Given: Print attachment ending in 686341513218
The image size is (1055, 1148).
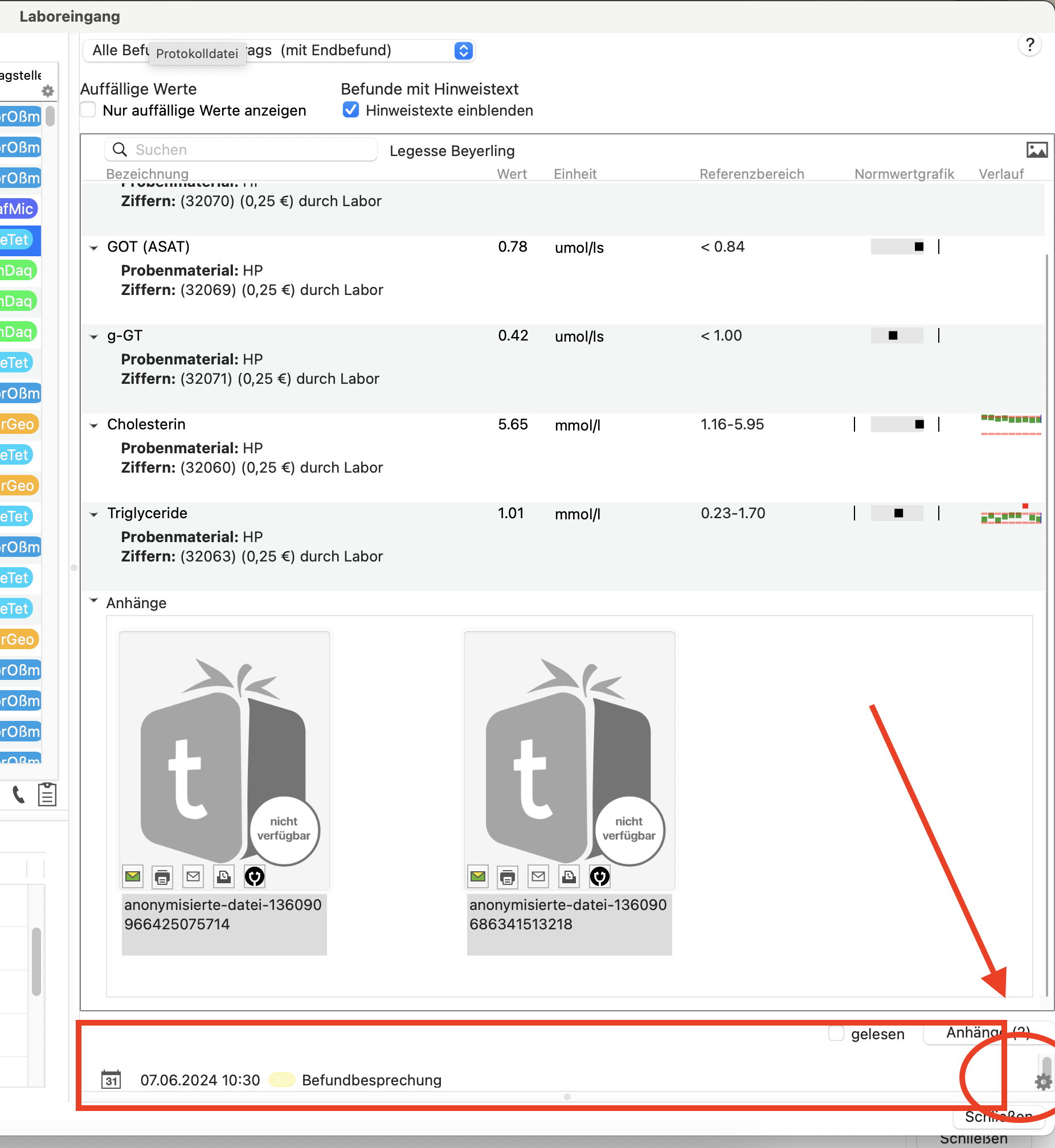Looking at the screenshot, I should pos(508,876).
